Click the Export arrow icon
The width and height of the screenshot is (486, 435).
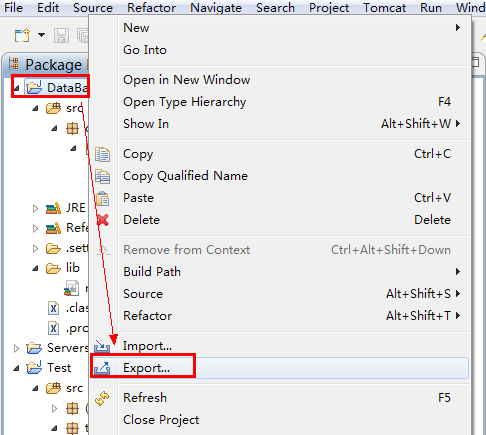[x=102, y=368]
